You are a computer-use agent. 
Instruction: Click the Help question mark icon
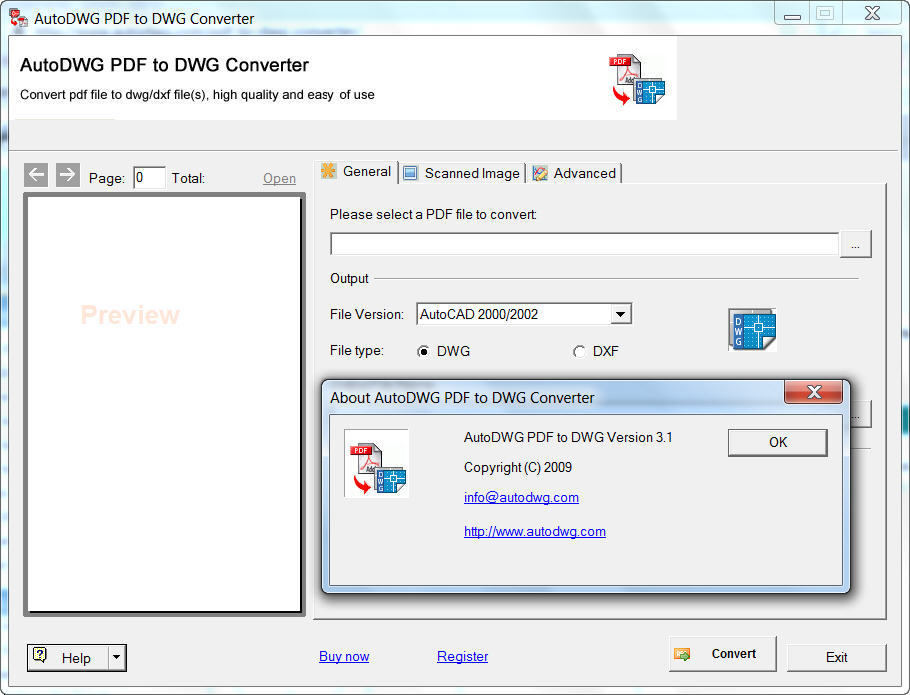coord(39,655)
